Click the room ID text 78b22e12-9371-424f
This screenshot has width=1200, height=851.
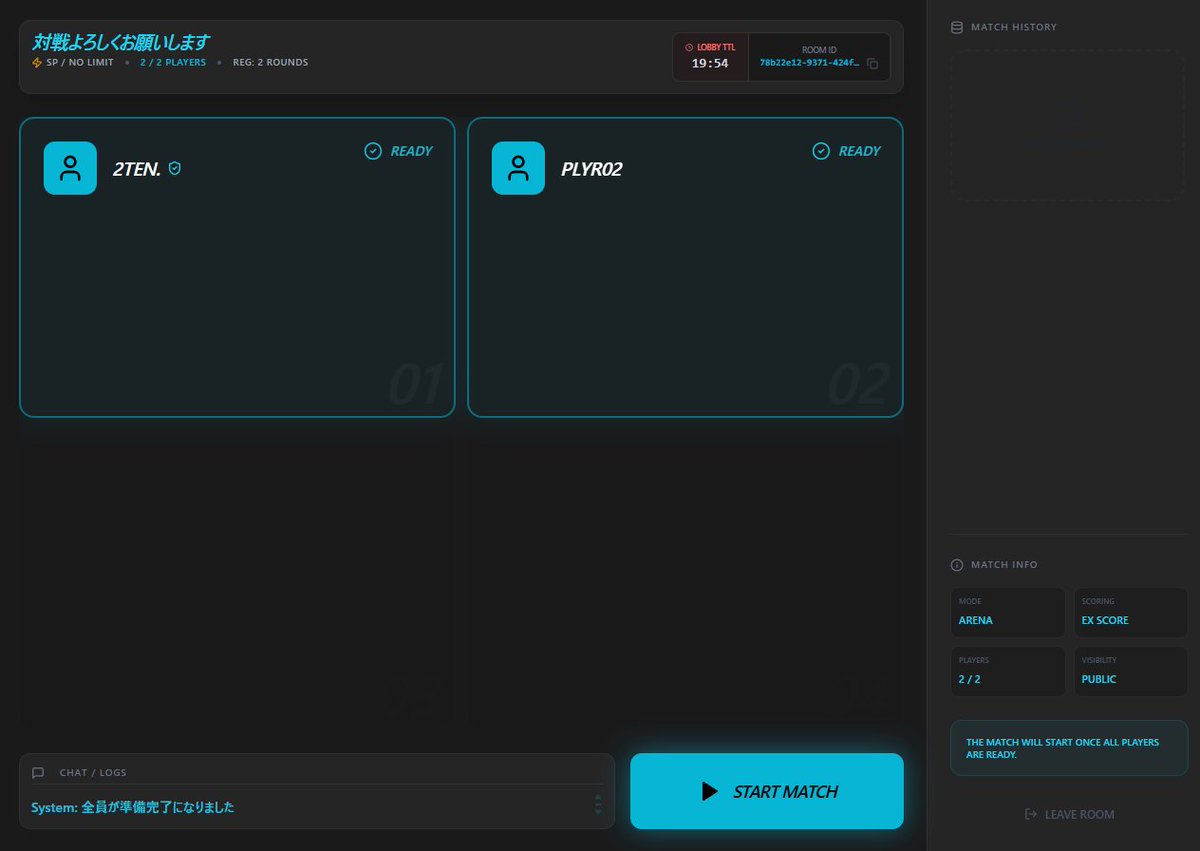[x=809, y=62]
